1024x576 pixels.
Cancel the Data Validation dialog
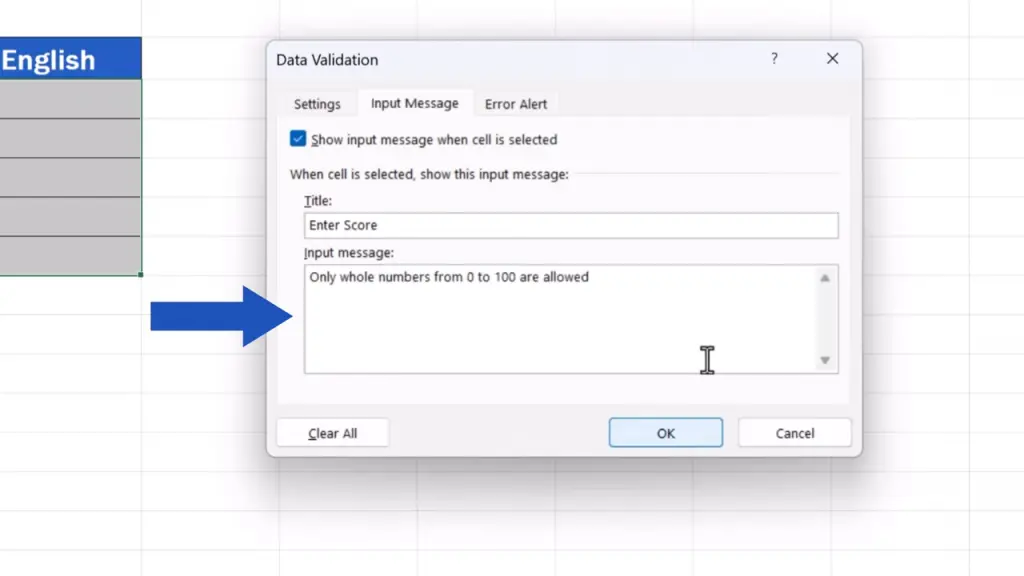[x=794, y=433]
